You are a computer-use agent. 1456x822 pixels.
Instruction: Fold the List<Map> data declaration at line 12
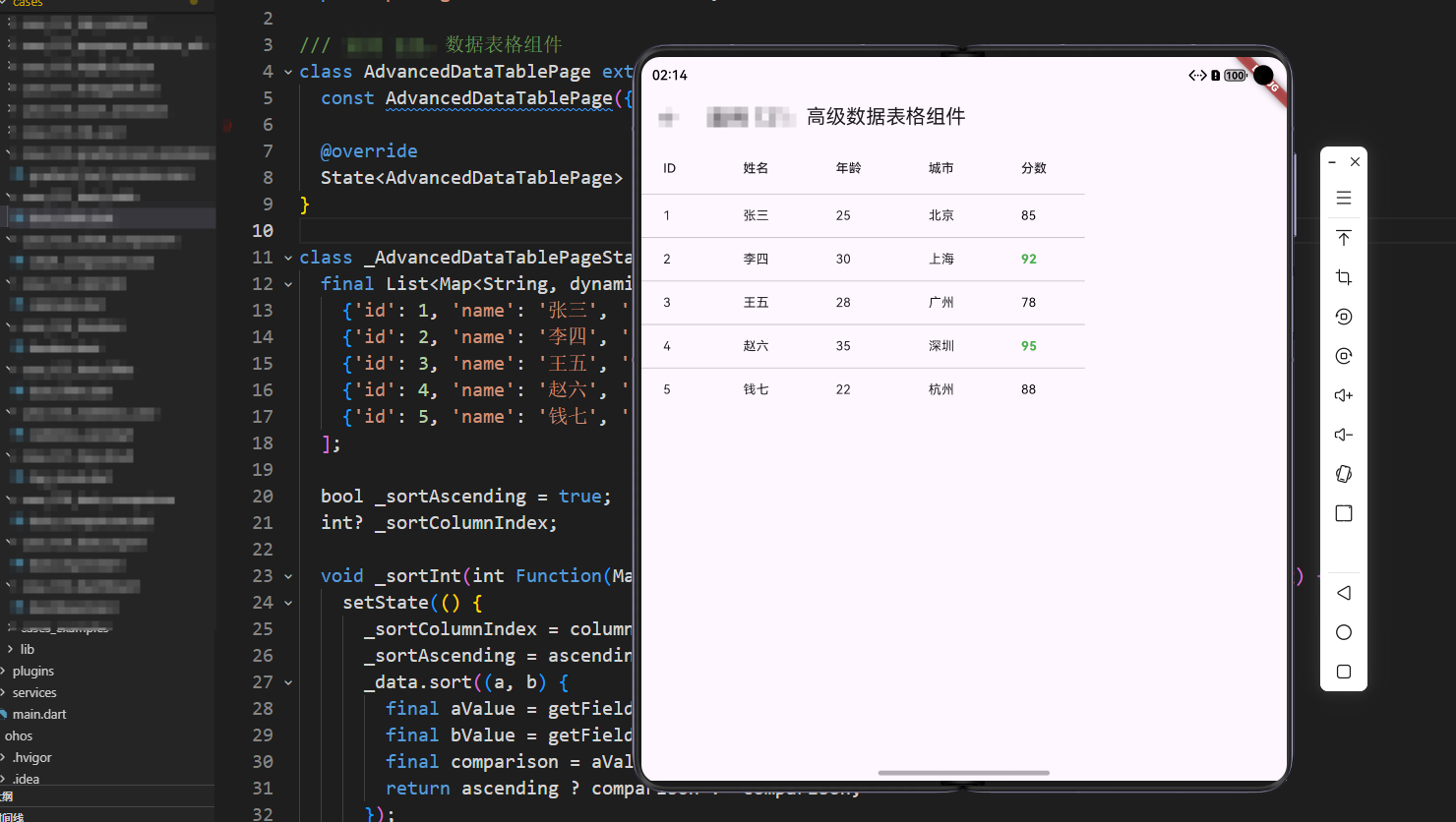click(288, 284)
